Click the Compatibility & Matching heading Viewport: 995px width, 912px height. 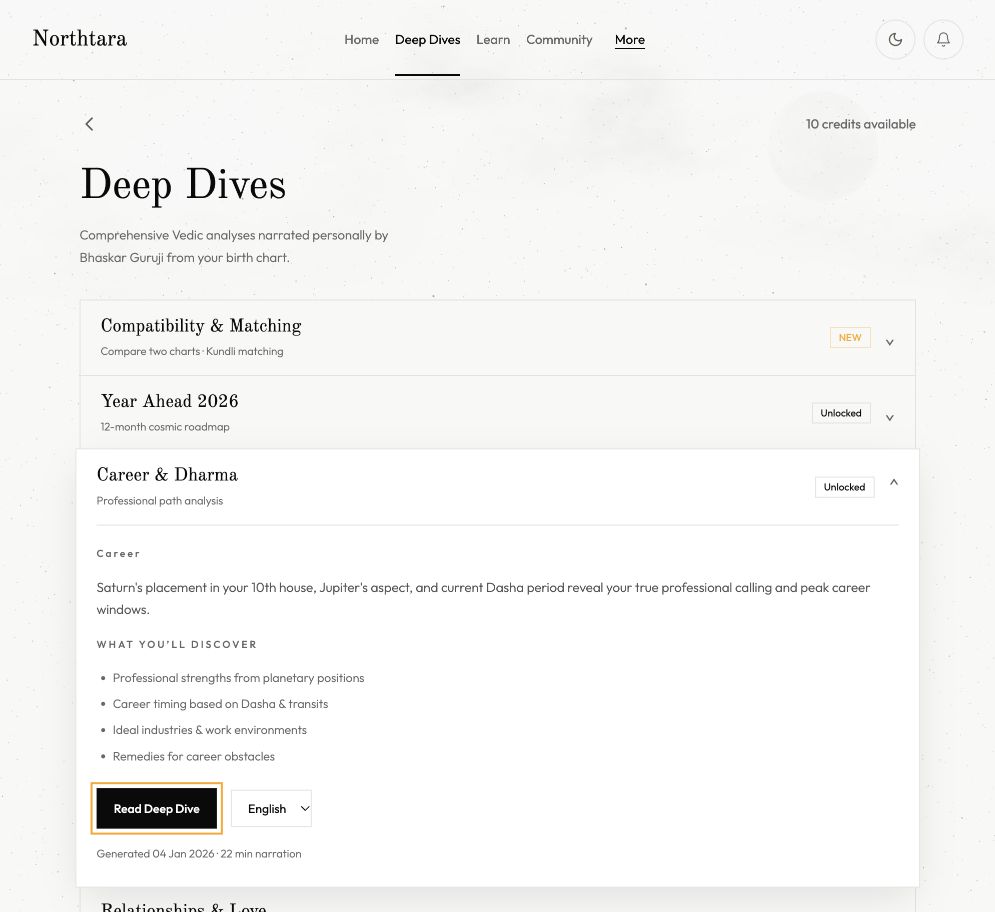pyautogui.click(x=201, y=326)
